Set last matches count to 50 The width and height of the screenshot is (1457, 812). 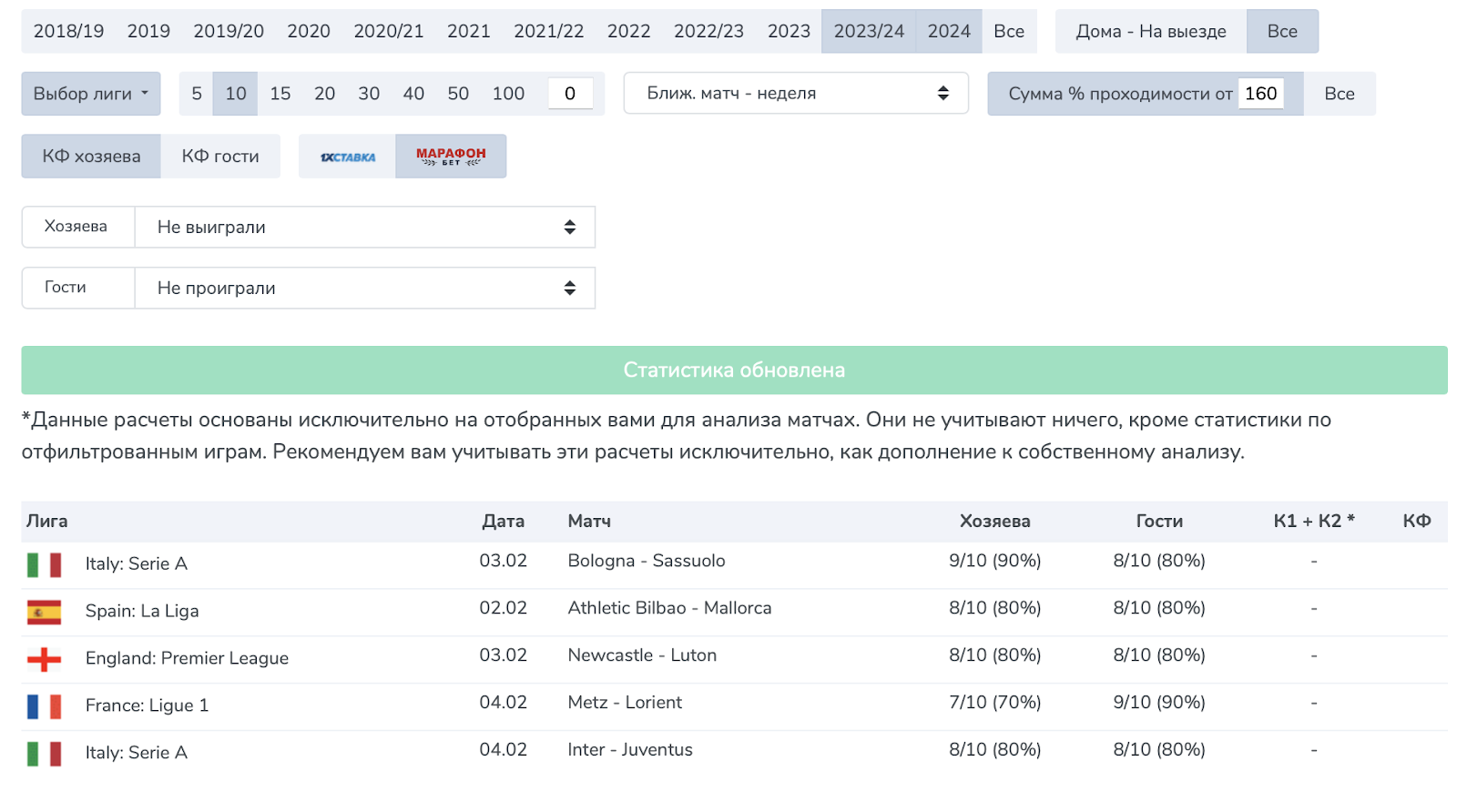point(458,94)
